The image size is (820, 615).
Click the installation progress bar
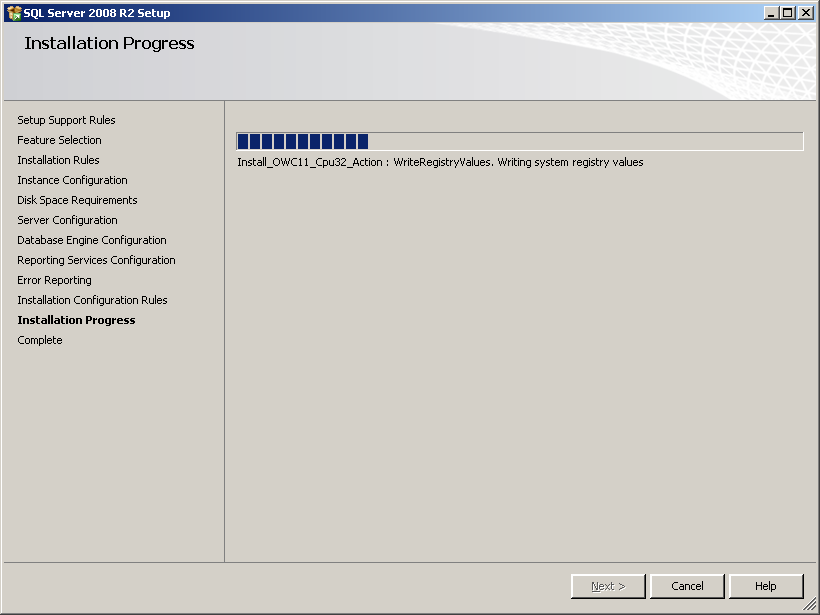coord(520,141)
